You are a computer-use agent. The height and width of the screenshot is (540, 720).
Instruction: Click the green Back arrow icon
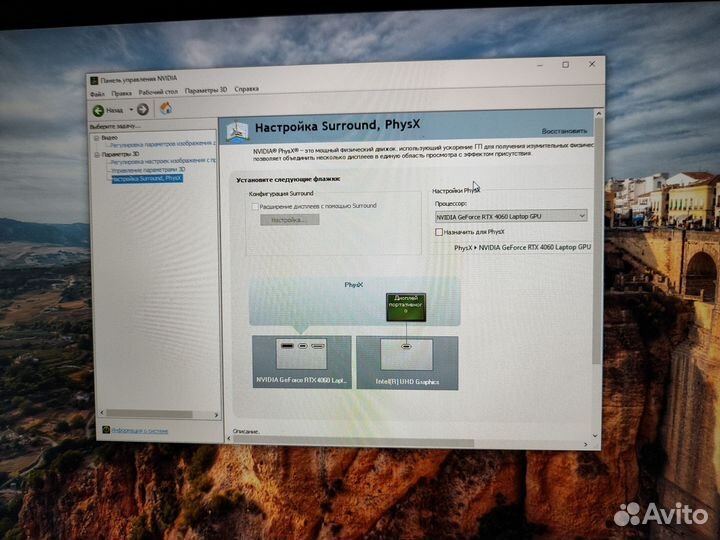coord(99,109)
